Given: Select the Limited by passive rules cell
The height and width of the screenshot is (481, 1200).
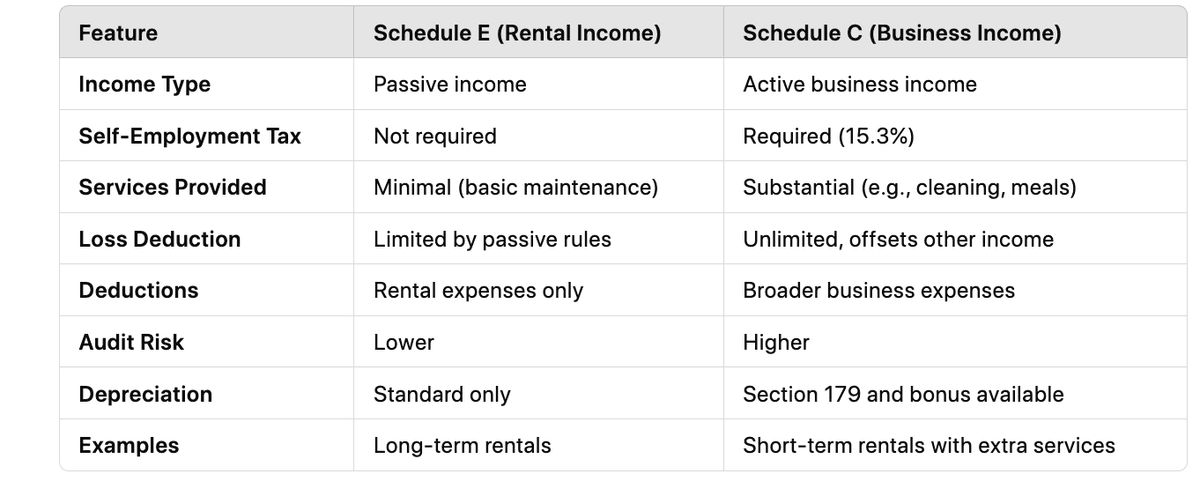Looking at the screenshot, I should [492, 239].
